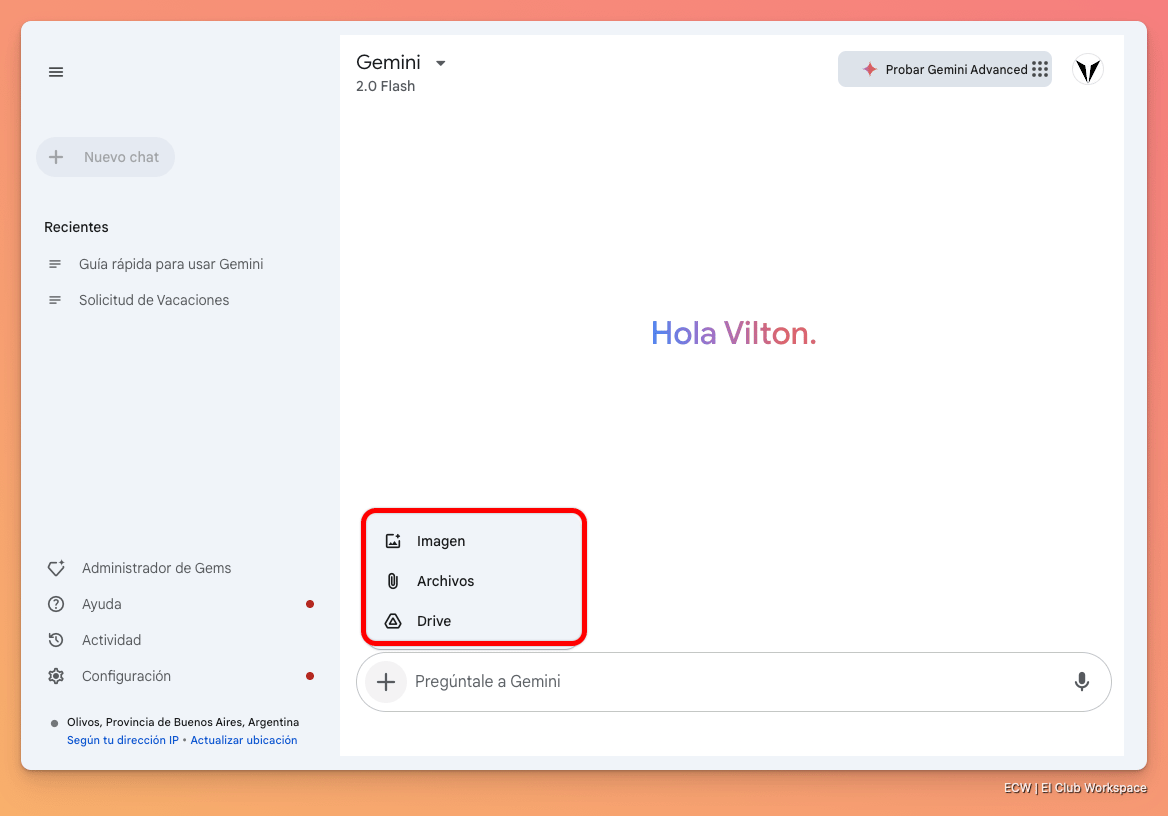
Task: Click the Drive triangle icon
Action: (x=393, y=621)
